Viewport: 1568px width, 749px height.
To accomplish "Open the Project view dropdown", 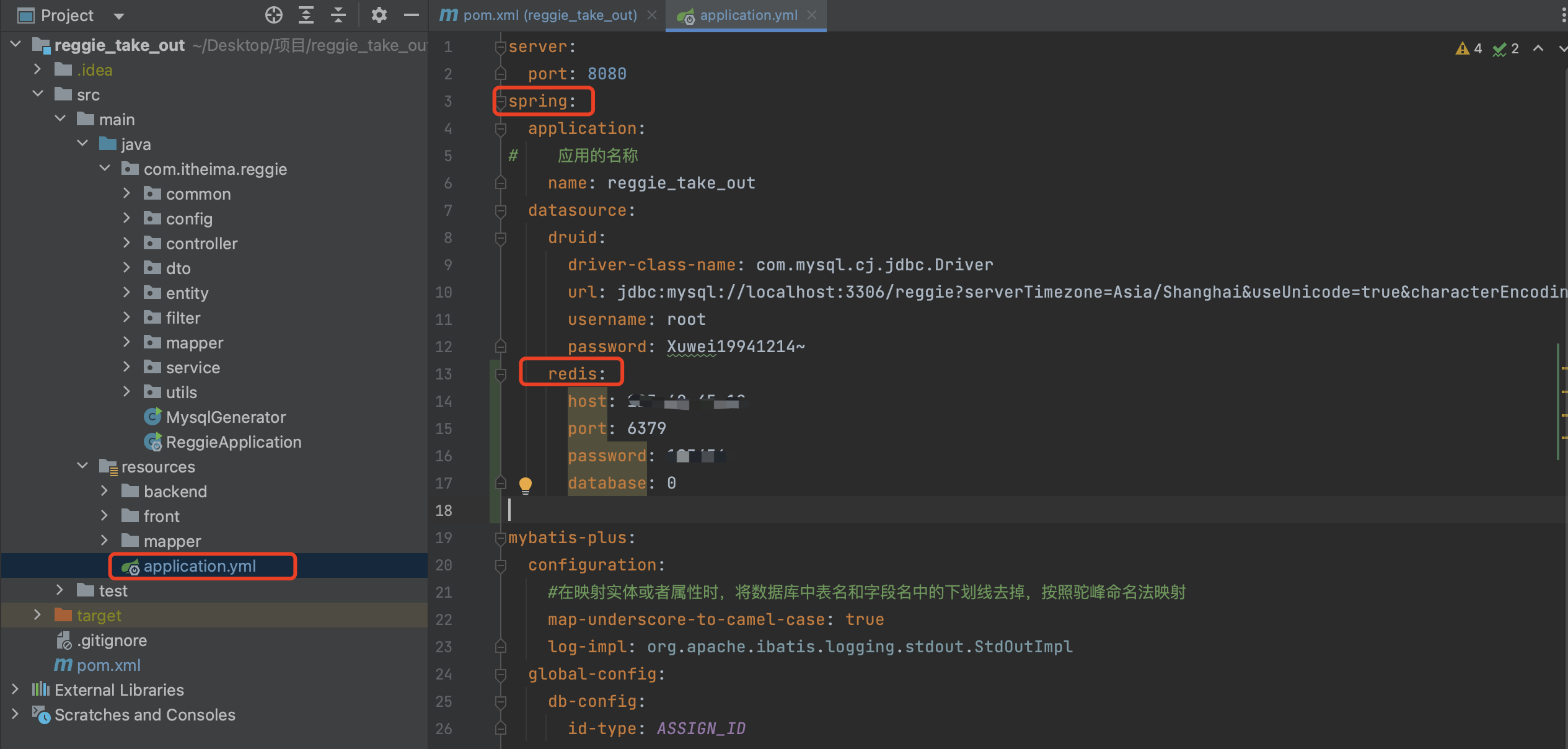I will [119, 16].
